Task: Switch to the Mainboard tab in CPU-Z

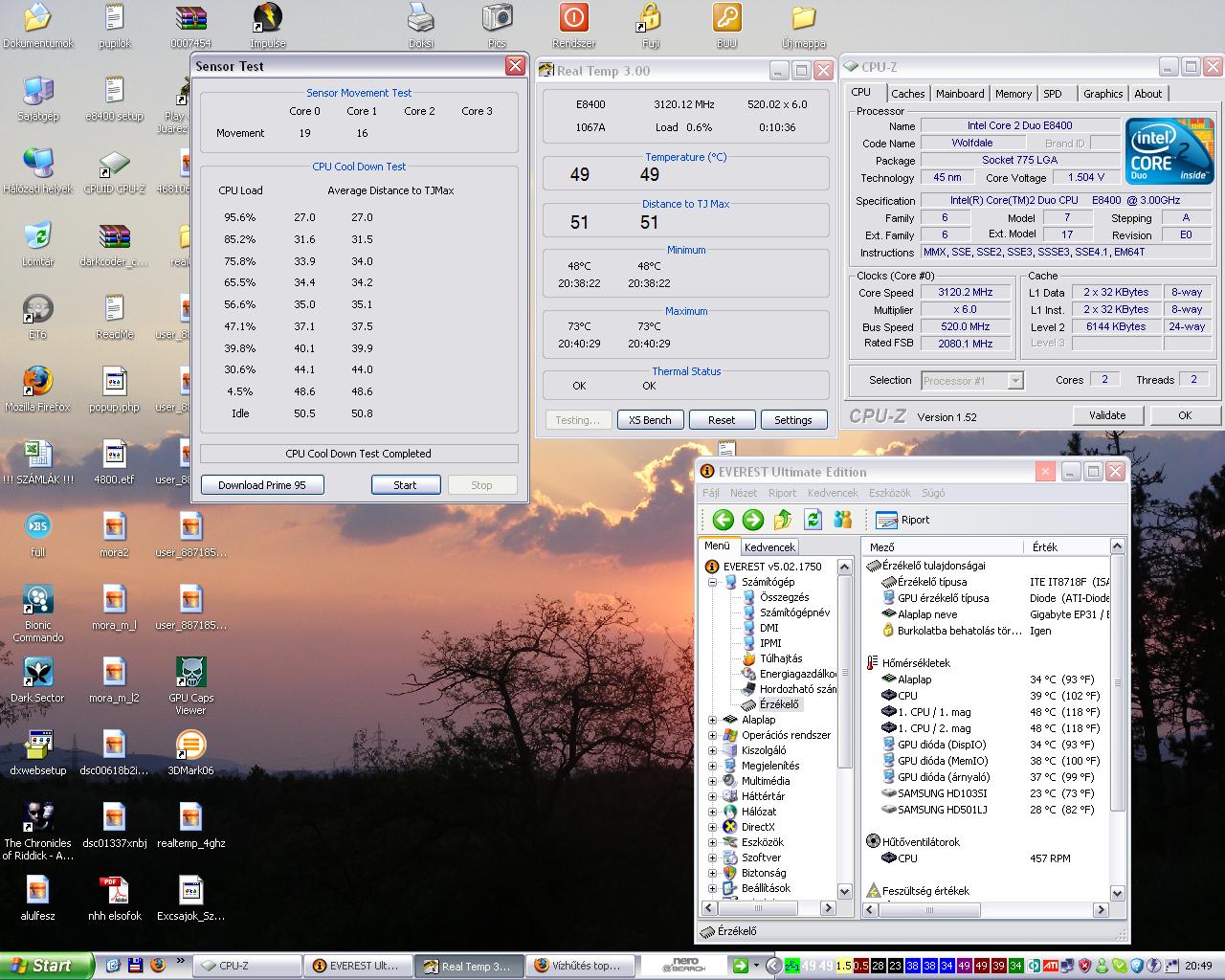Action: [x=960, y=94]
